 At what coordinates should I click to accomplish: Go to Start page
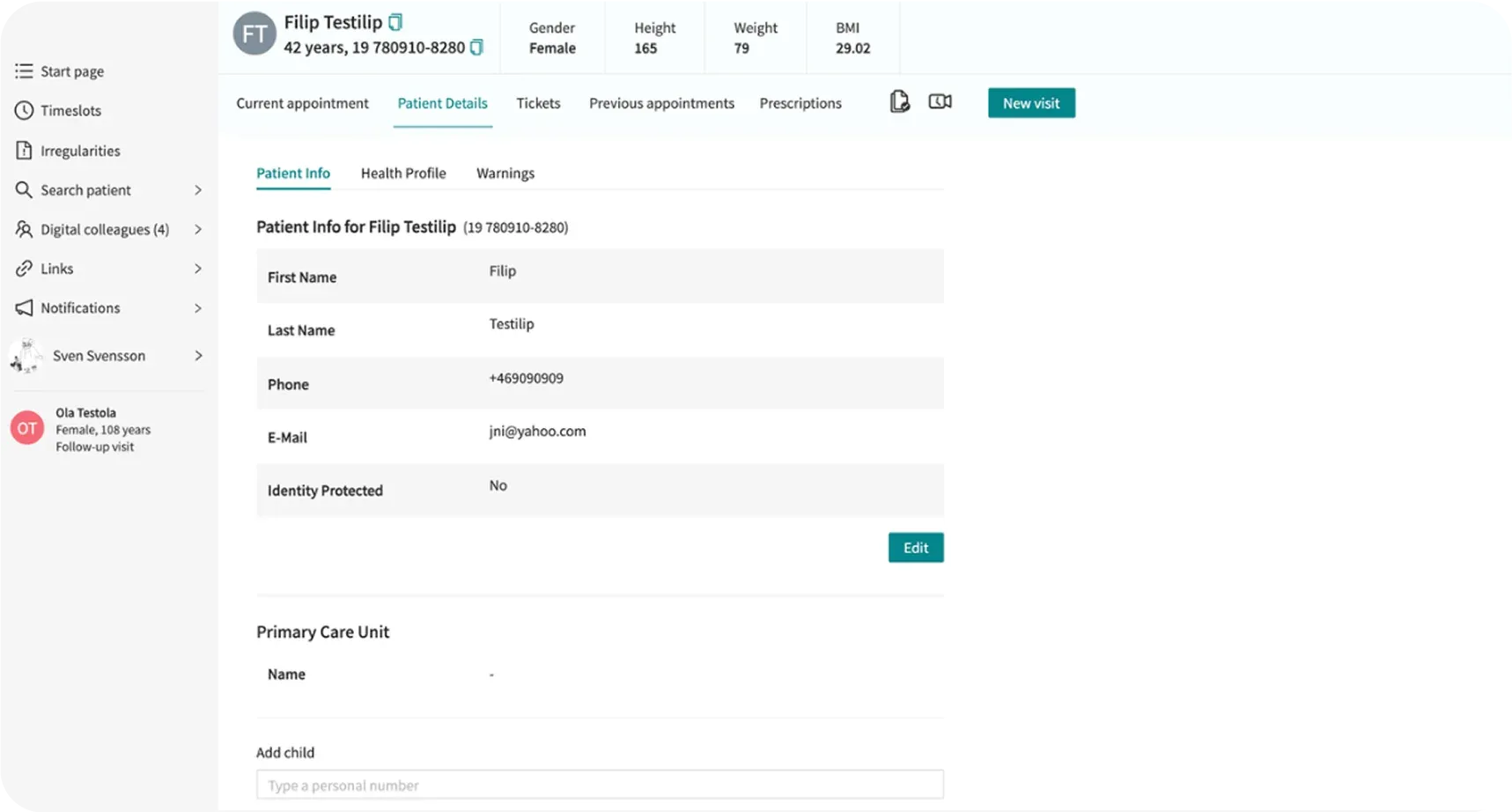click(x=72, y=71)
